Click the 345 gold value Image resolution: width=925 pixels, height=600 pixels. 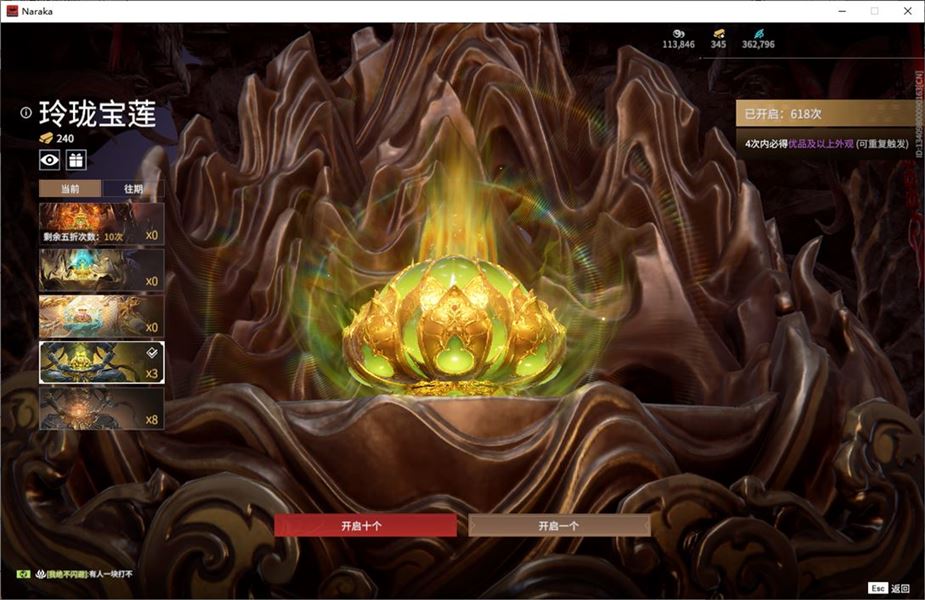[719, 44]
